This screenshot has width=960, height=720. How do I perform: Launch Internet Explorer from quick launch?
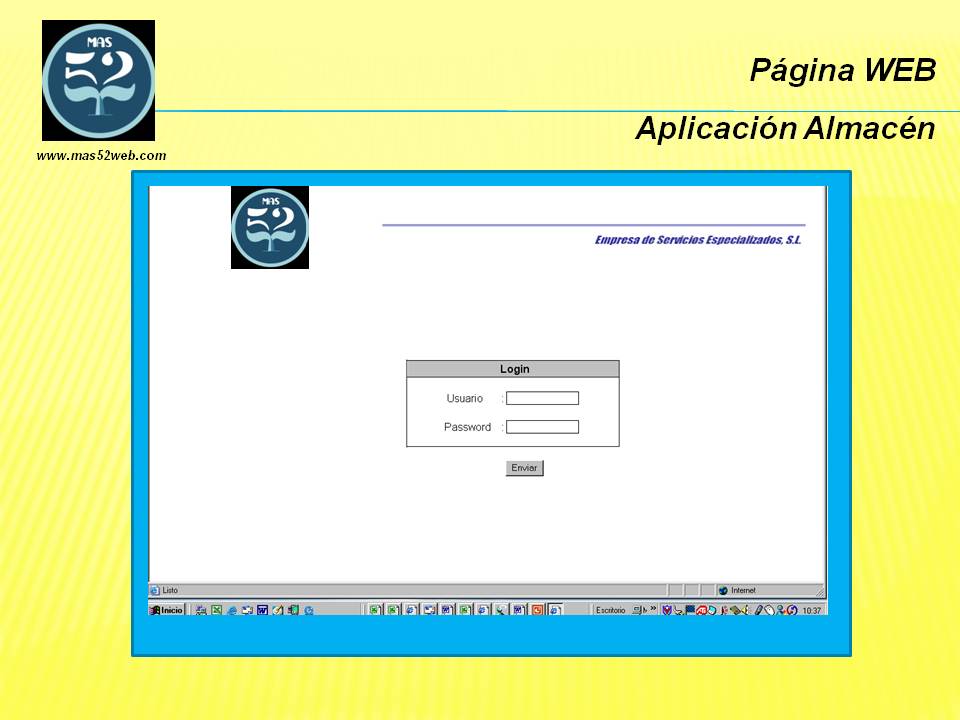[231, 610]
